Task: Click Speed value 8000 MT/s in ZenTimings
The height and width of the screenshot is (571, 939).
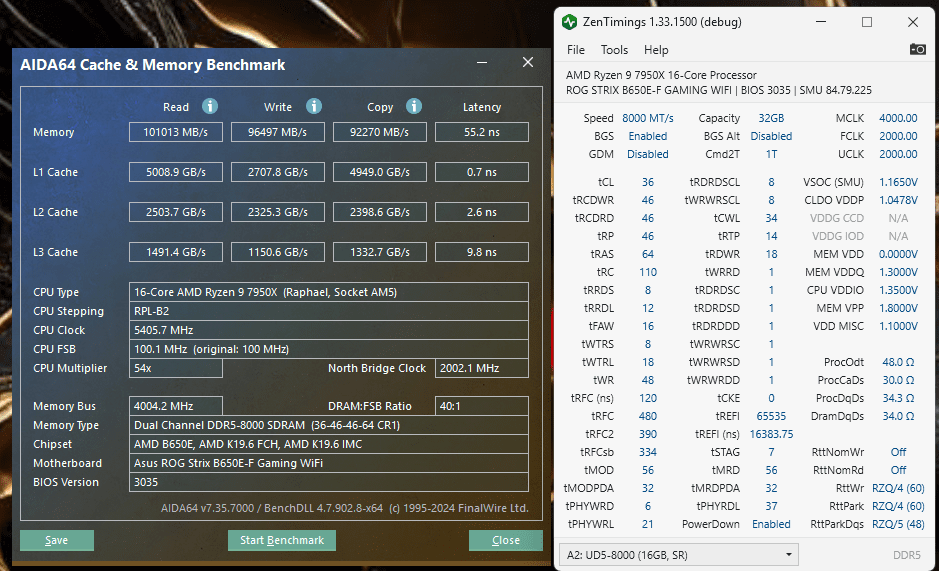Action: 647,118
